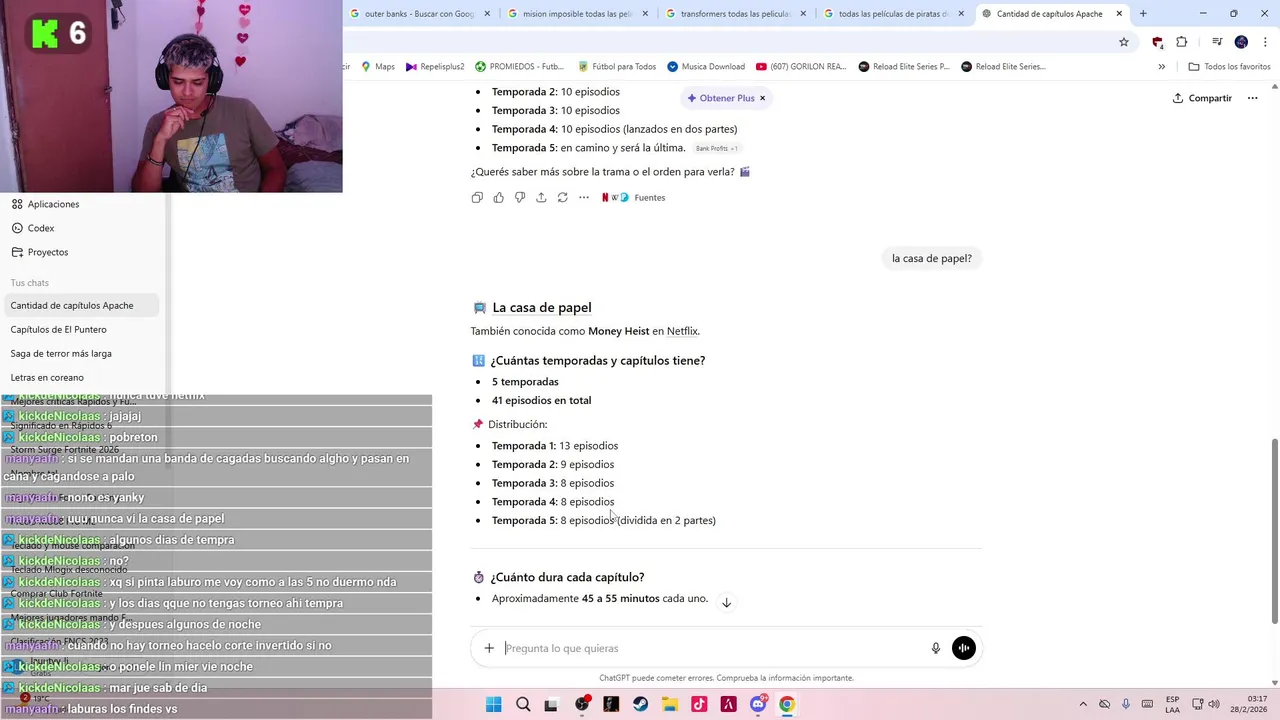Click the share-upload icon under the response
This screenshot has height=720, width=1280.
click(541, 198)
